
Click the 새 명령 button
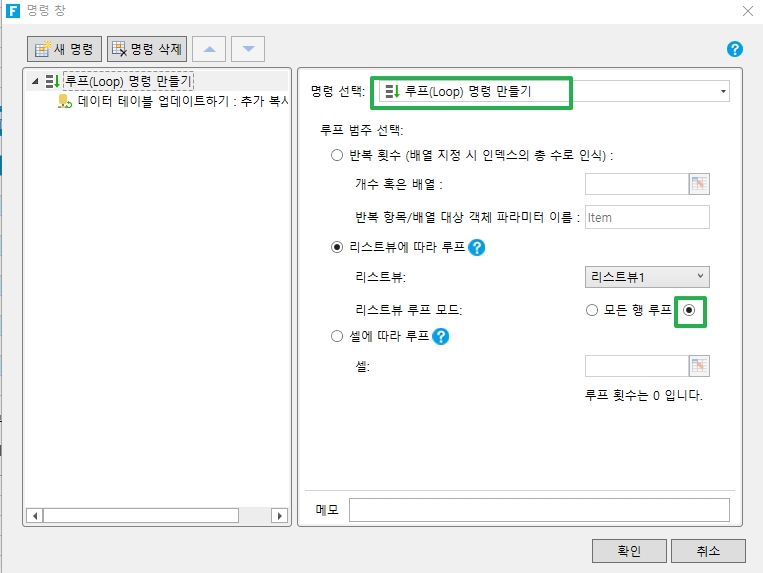pos(66,48)
